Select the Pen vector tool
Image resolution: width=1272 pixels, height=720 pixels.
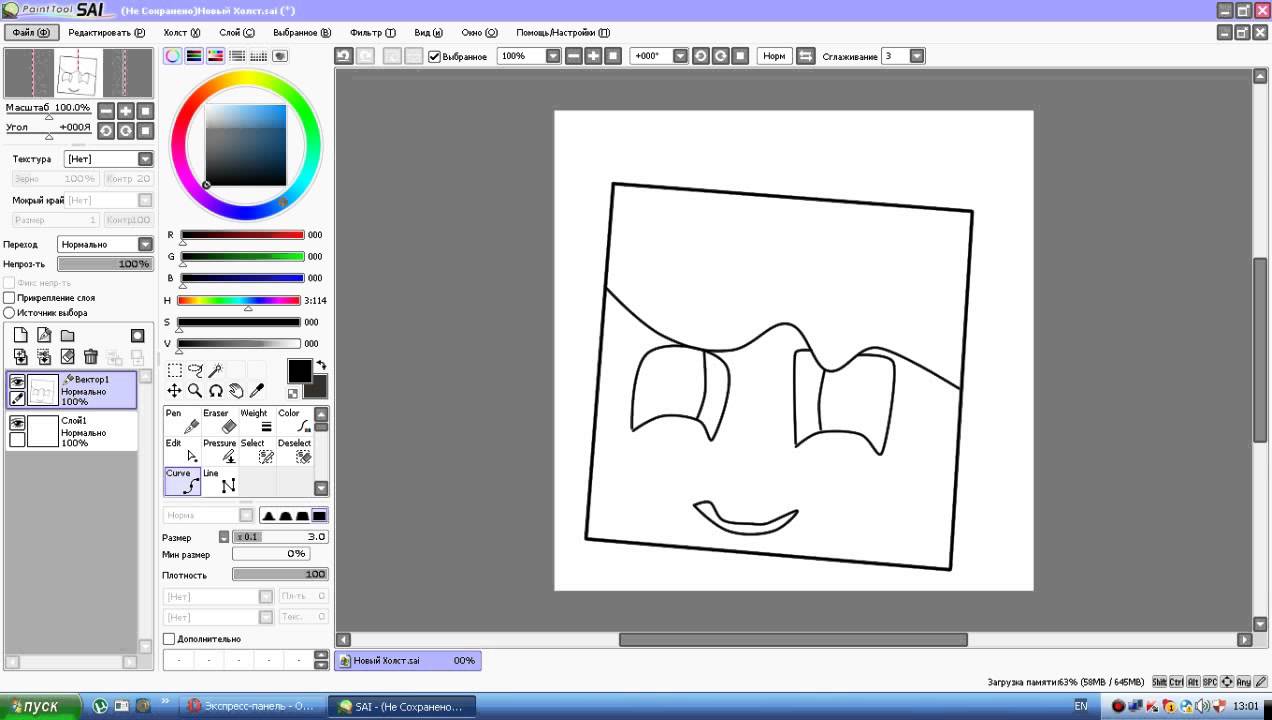(183, 421)
